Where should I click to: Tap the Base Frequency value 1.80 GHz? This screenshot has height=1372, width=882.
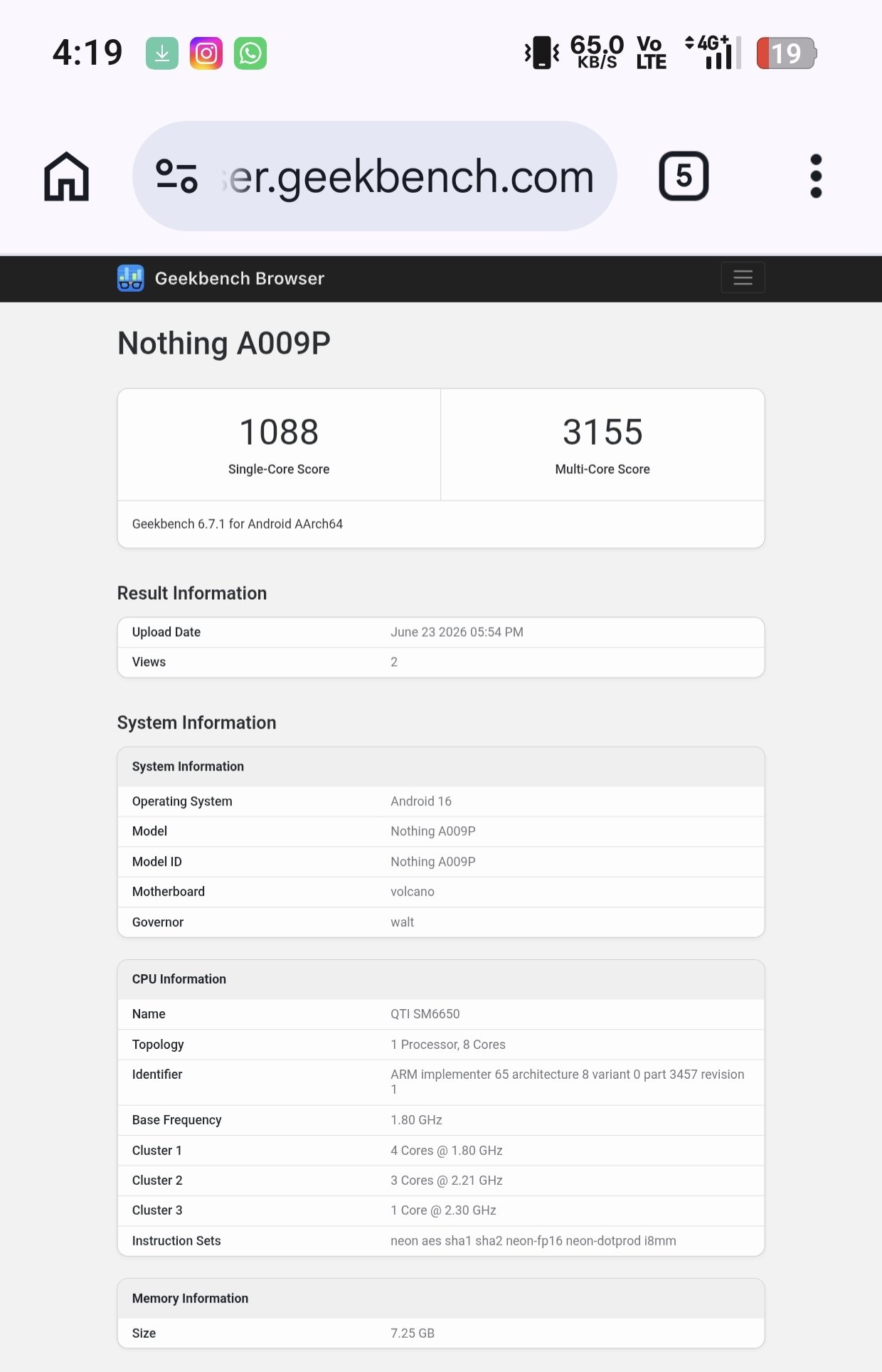416,1120
